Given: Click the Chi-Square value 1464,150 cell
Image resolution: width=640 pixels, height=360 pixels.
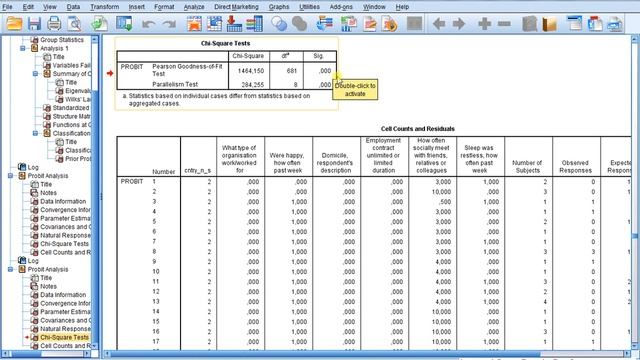Looking at the screenshot, I should [251, 71].
